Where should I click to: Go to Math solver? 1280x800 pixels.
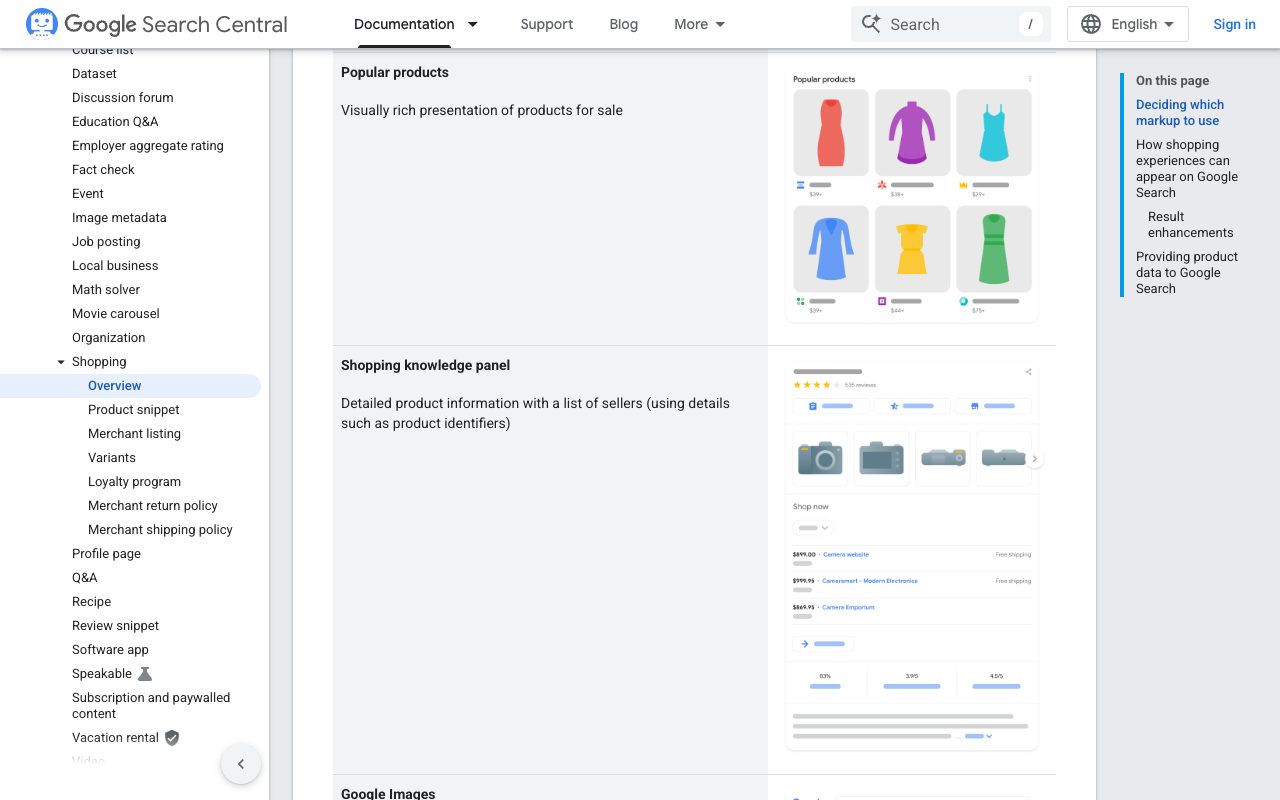106,290
